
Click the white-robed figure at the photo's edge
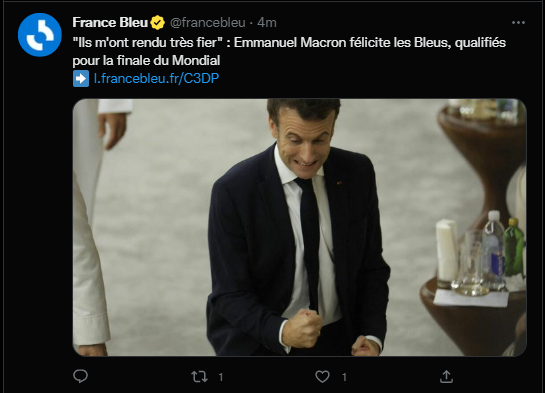[93, 227]
